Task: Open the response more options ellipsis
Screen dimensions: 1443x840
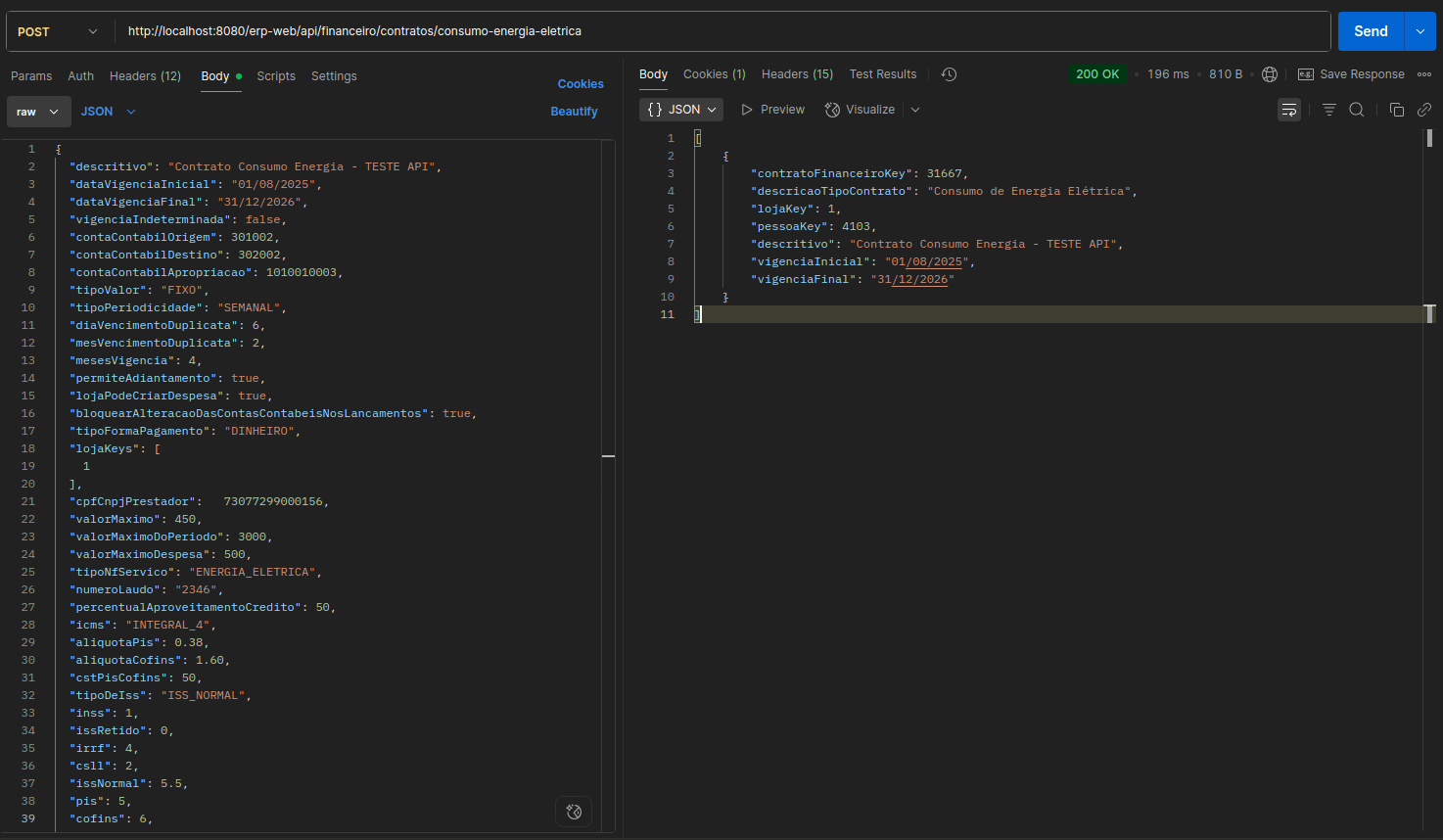Action: click(1424, 74)
